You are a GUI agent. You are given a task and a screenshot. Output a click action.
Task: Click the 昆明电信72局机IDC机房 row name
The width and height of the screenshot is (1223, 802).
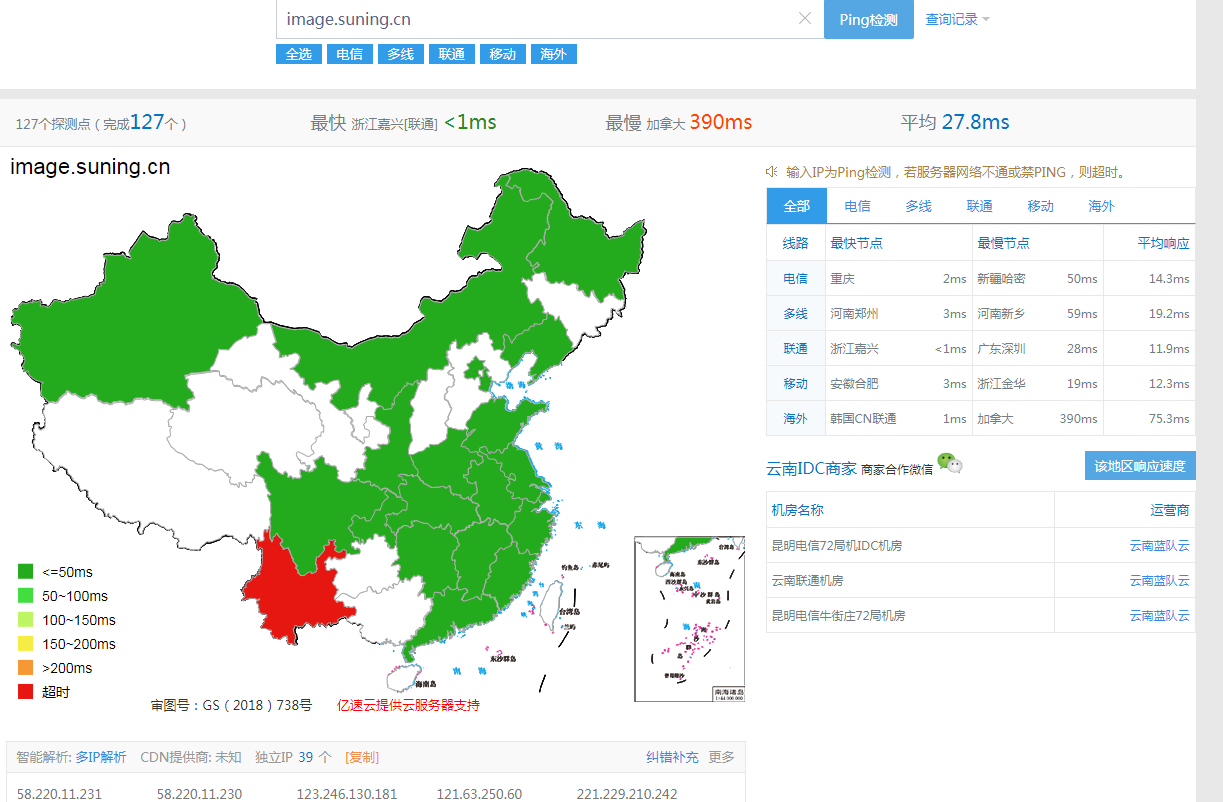837,546
